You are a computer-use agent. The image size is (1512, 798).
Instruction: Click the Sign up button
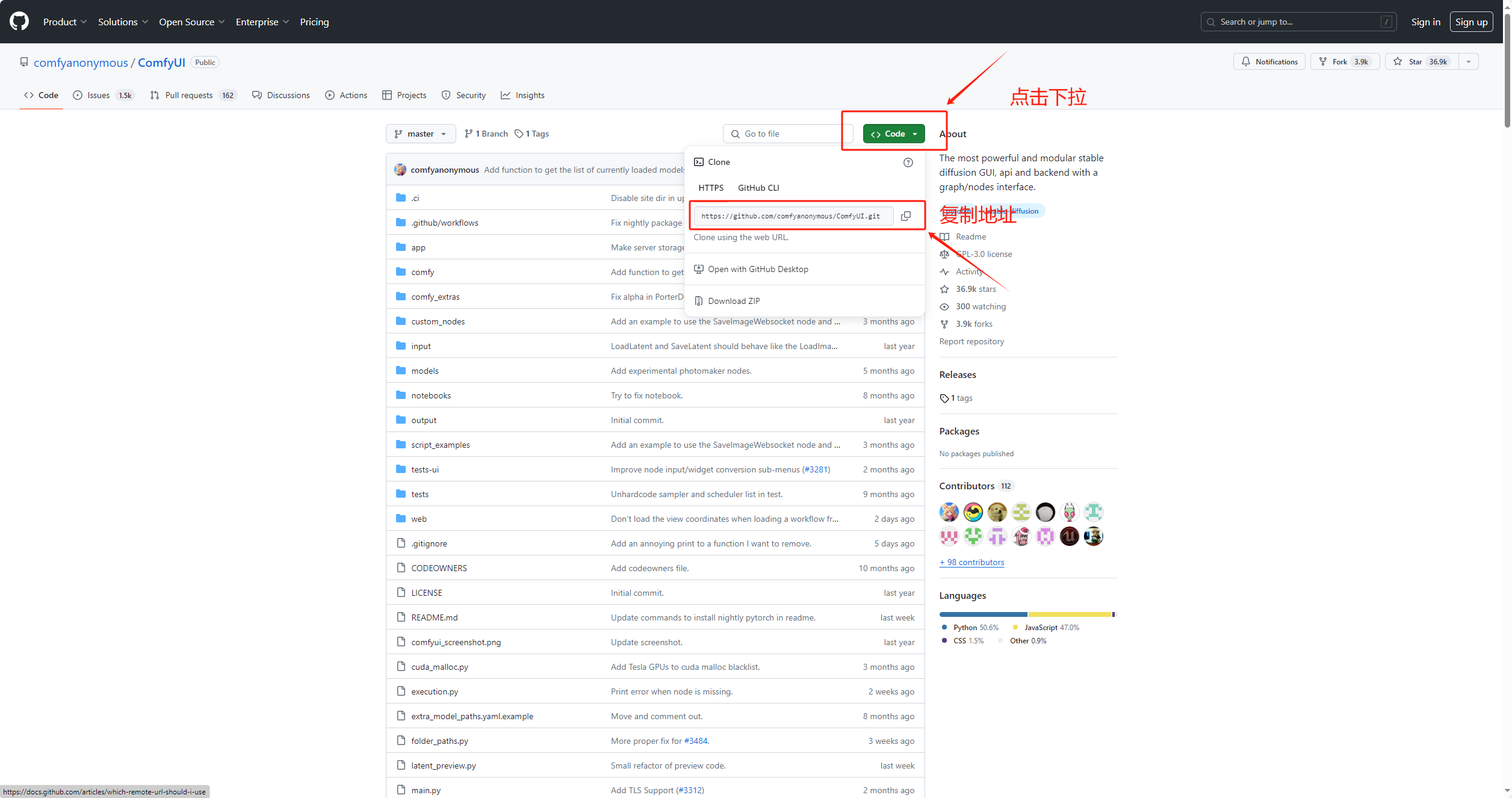click(1471, 22)
